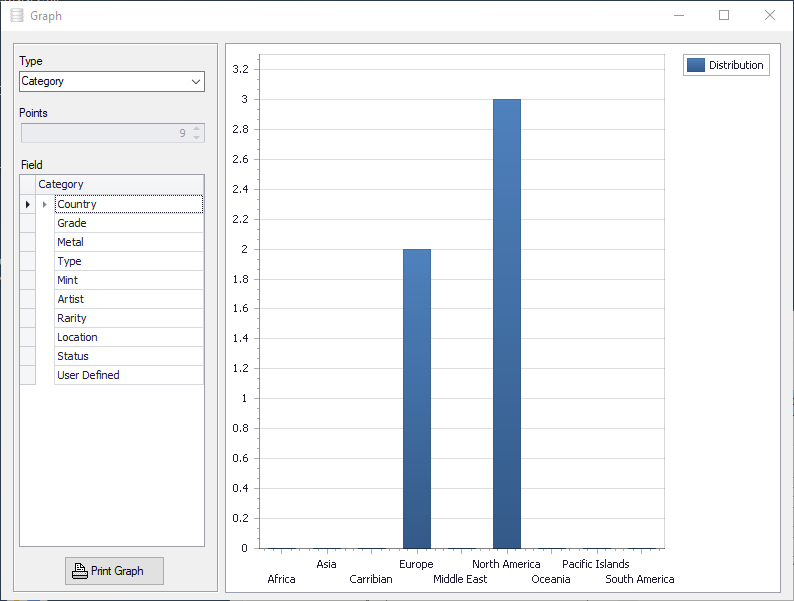794x601 pixels.
Task: Click the Europe axis label
Action: click(x=416, y=564)
